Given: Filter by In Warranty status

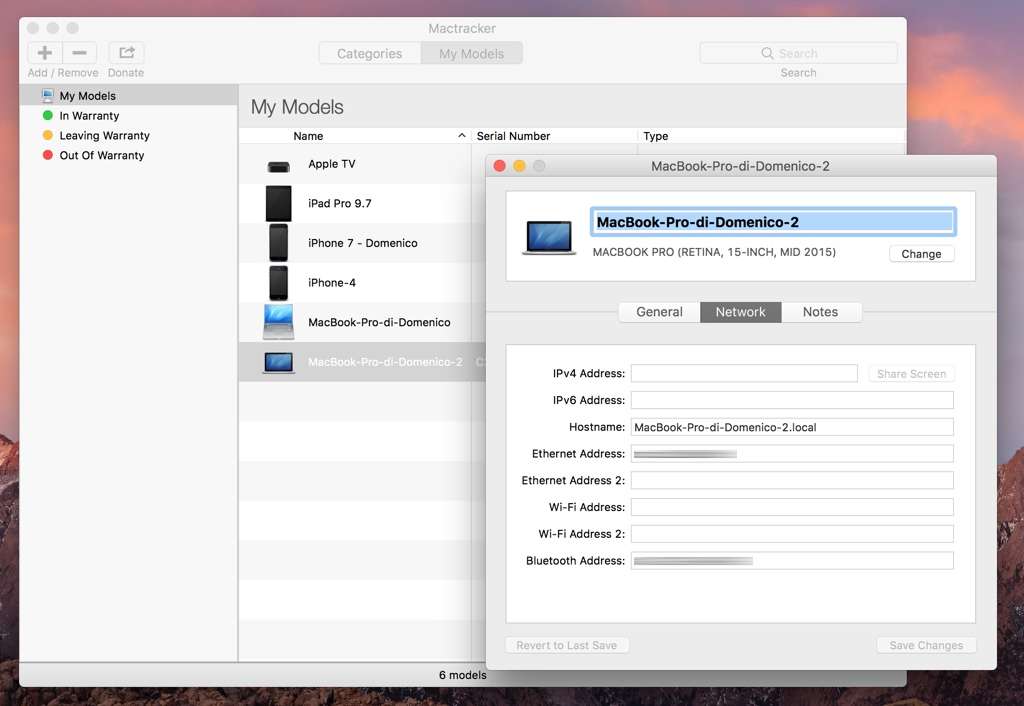Looking at the screenshot, I should [89, 116].
